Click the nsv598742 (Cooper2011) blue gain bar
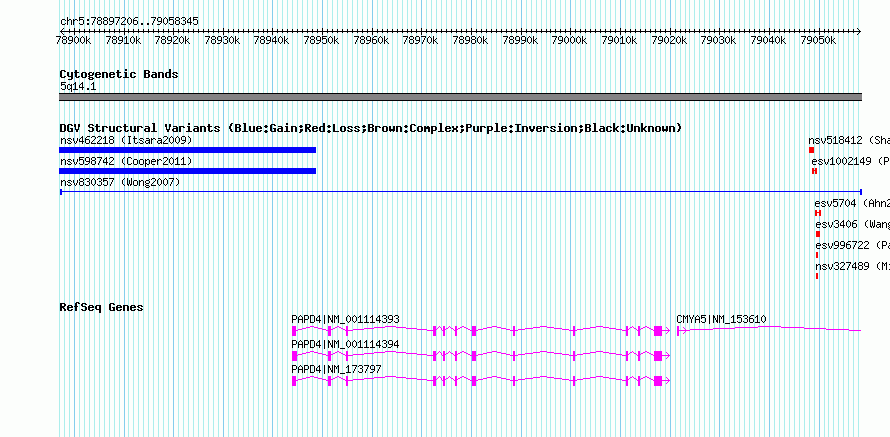 click(x=187, y=171)
